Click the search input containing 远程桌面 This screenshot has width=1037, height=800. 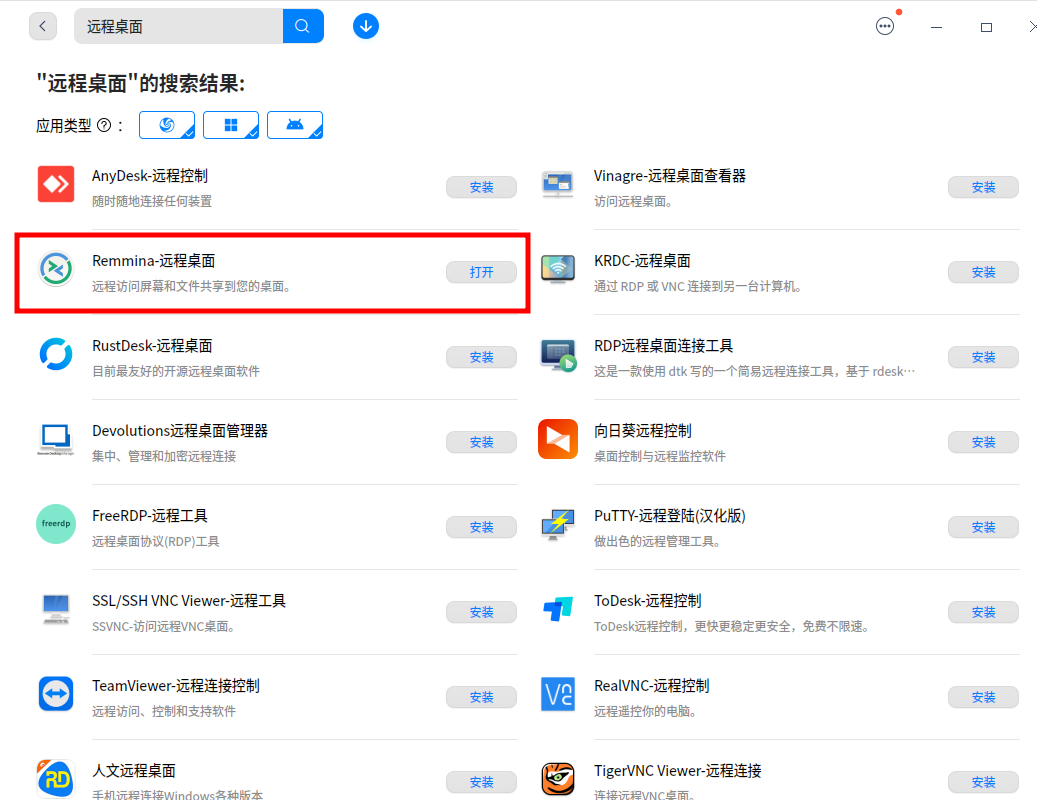[178, 25]
